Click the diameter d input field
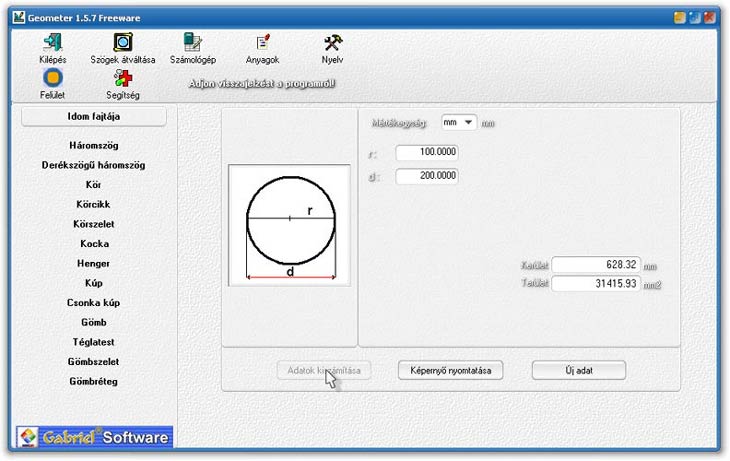Screen dimensions: 730x461 [x=427, y=176]
